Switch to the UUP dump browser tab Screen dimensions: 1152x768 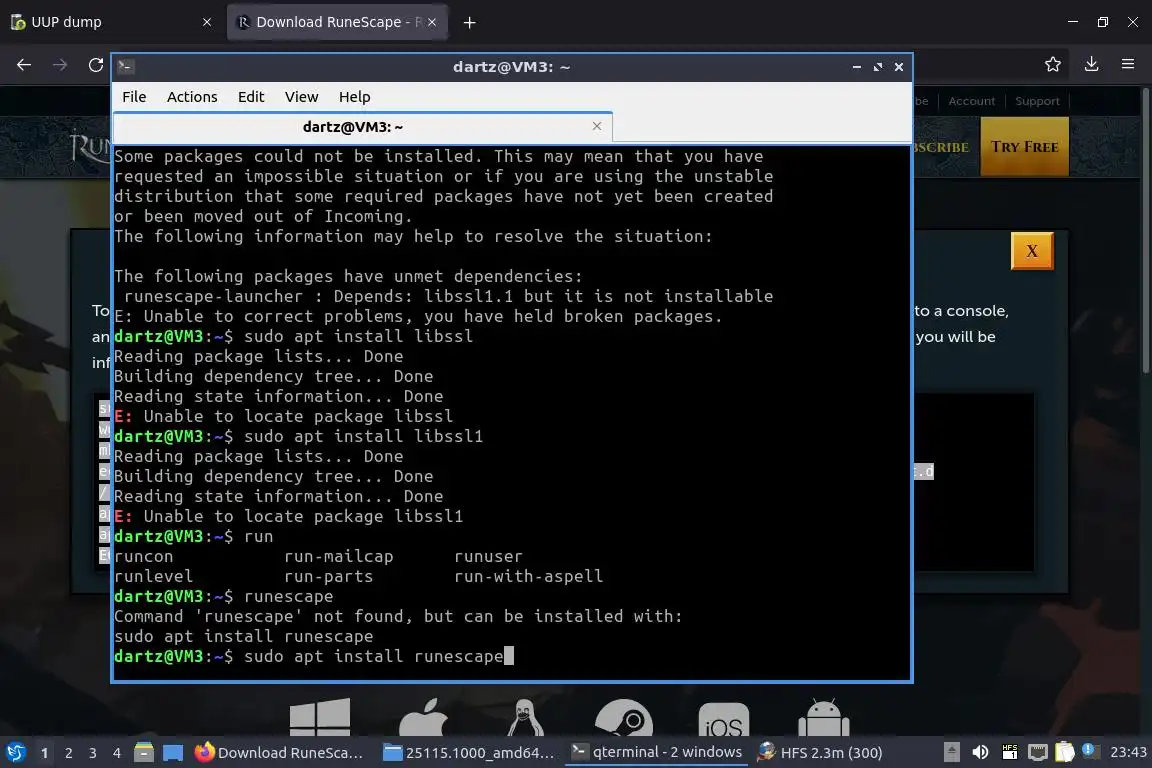point(110,22)
